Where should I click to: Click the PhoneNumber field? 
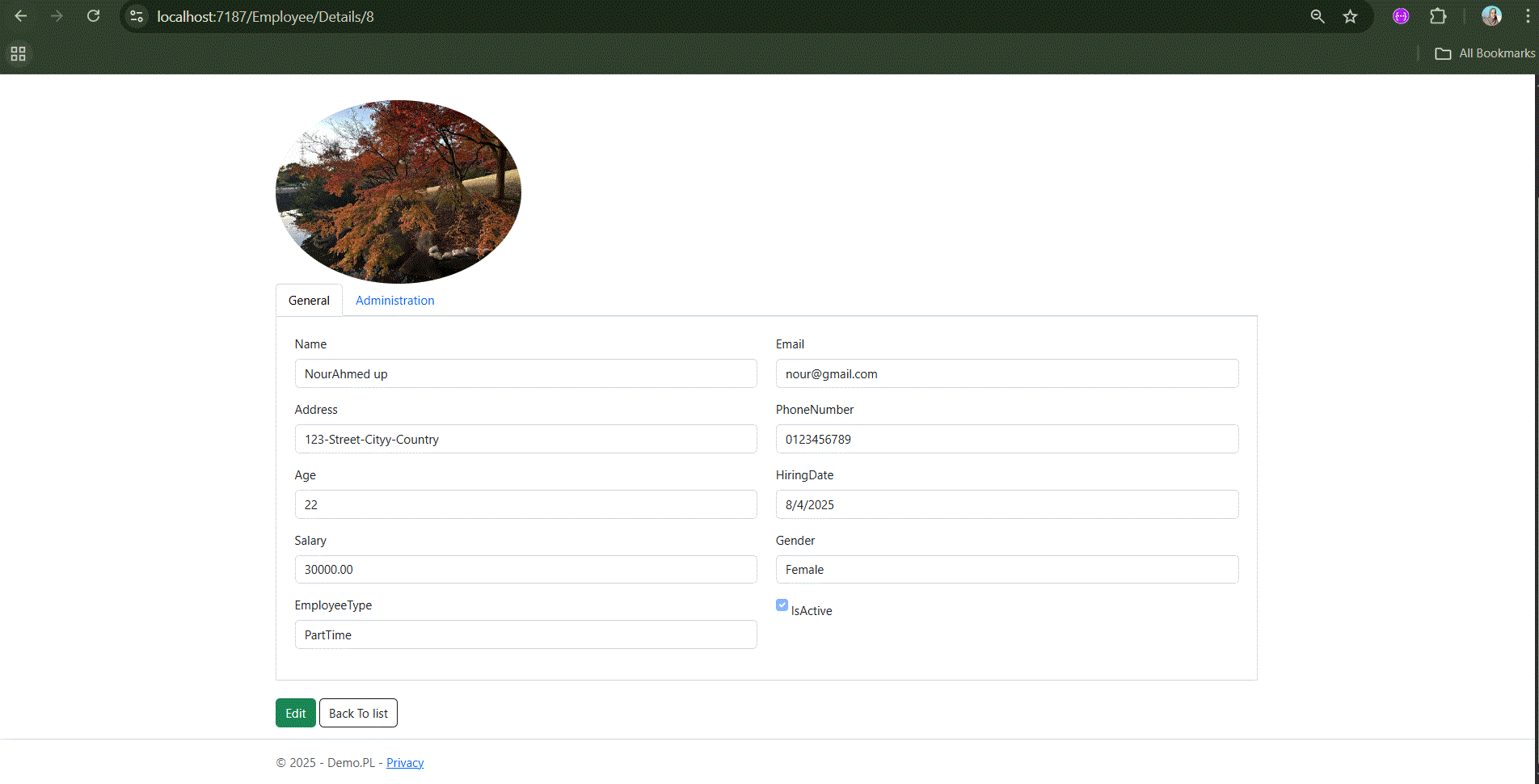1007,439
